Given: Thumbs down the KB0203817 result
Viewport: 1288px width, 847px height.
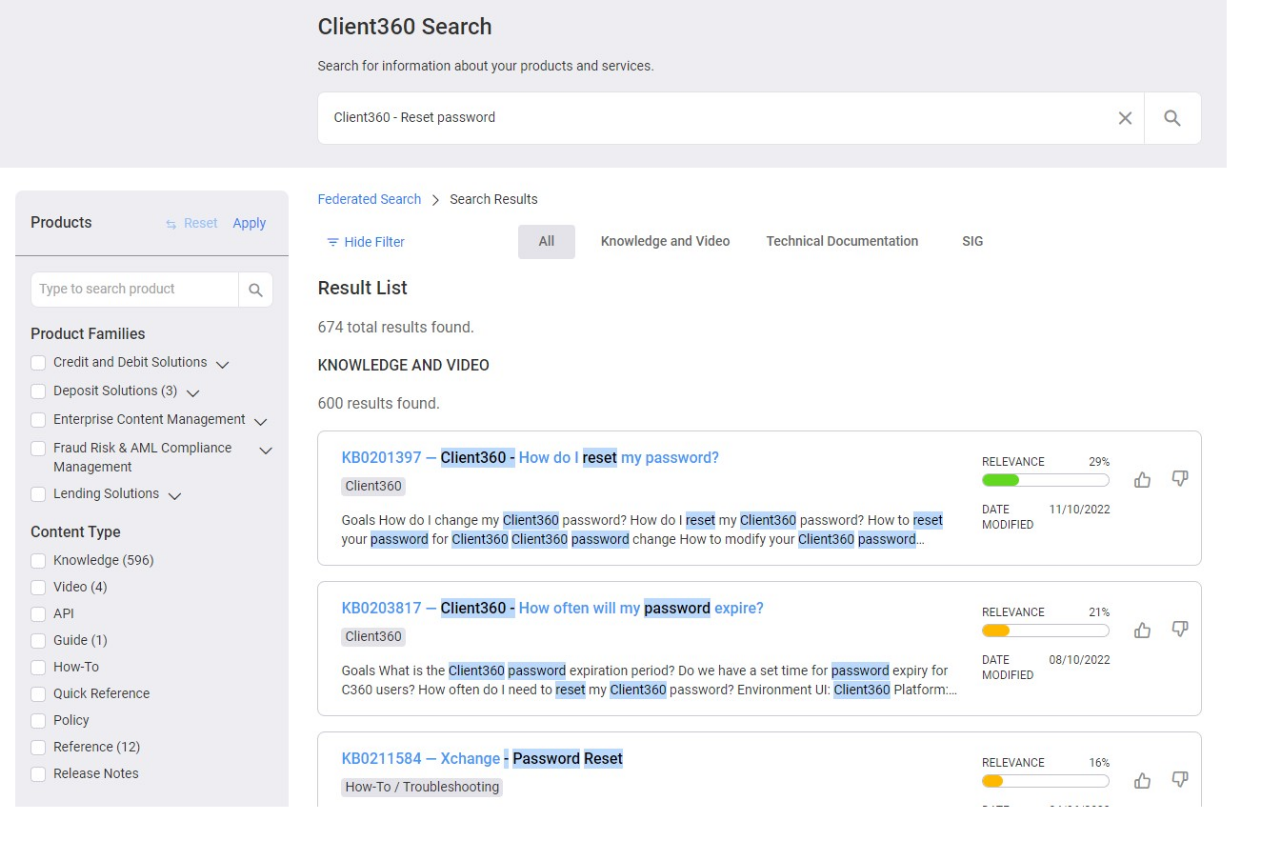Looking at the screenshot, I should coord(1180,629).
